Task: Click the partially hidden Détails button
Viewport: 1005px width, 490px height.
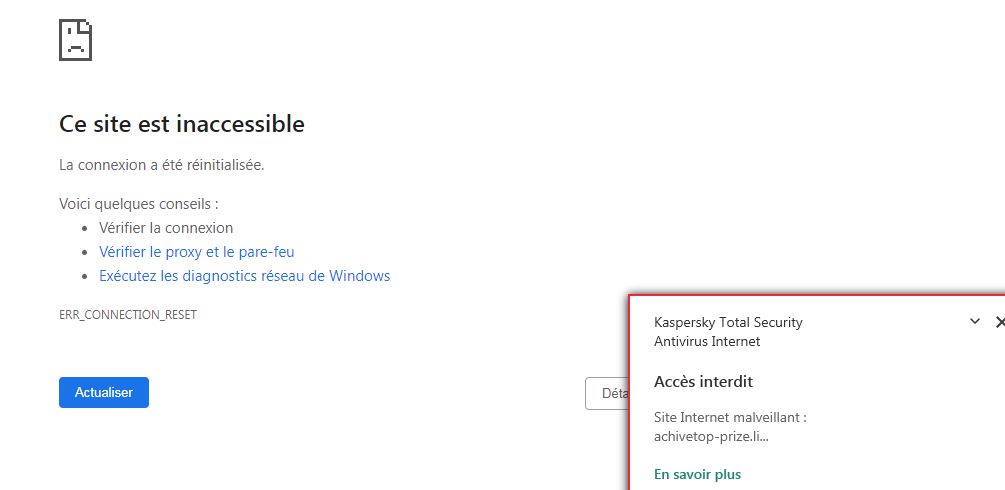Action: [x=606, y=394]
